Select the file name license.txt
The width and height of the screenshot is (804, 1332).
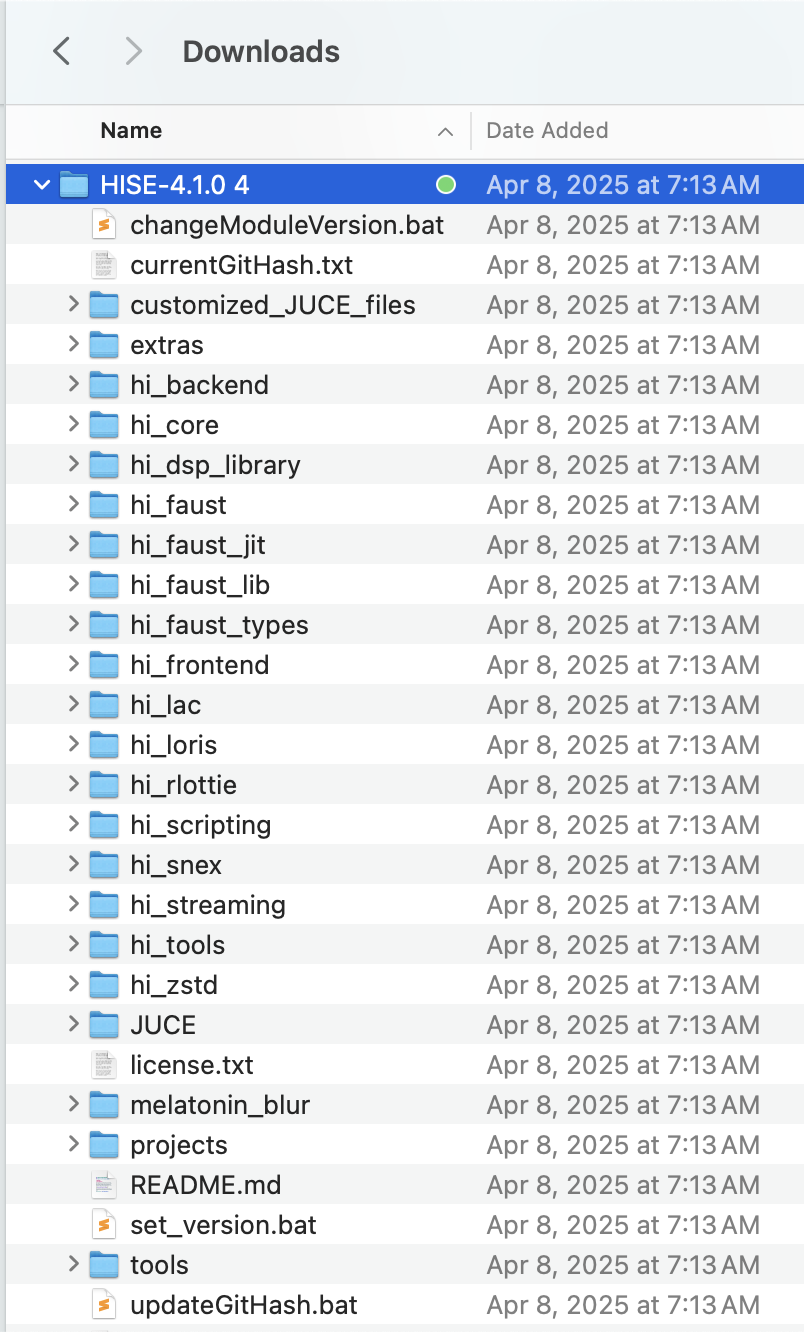pos(192,1065)
